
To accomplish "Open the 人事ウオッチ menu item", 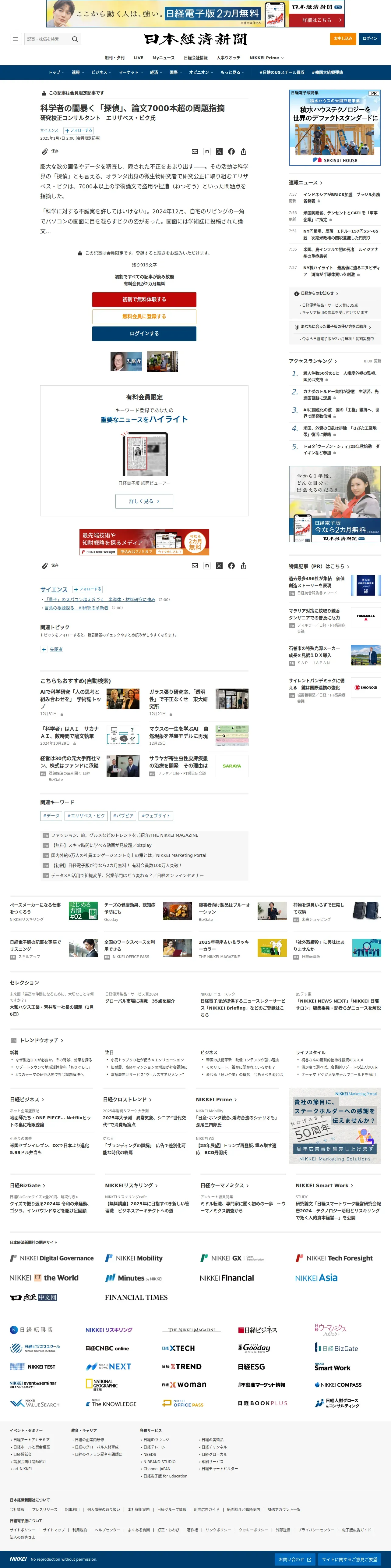I will point(229,58).
